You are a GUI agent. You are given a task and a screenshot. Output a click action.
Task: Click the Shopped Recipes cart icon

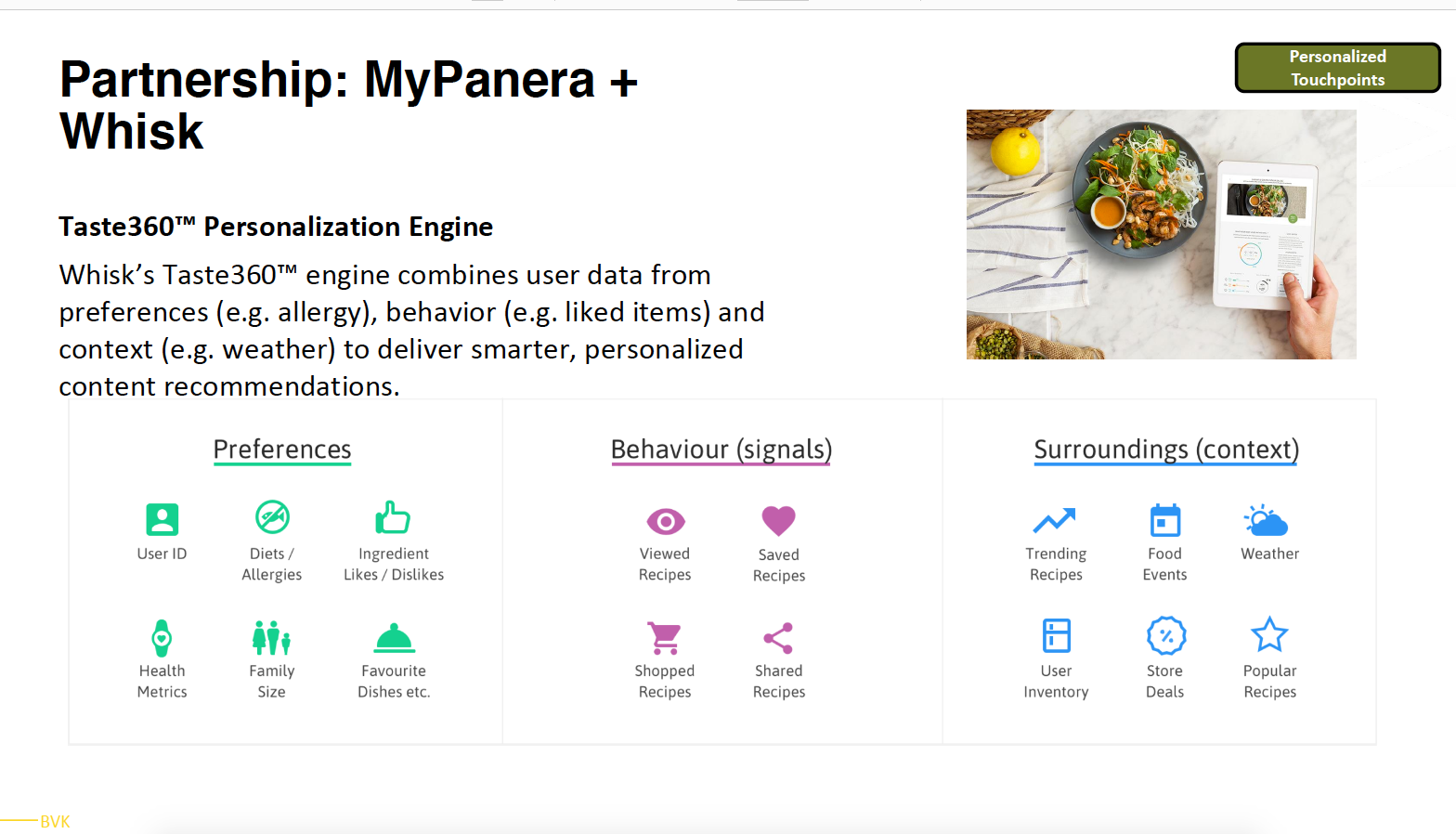[x=665, y=638]
